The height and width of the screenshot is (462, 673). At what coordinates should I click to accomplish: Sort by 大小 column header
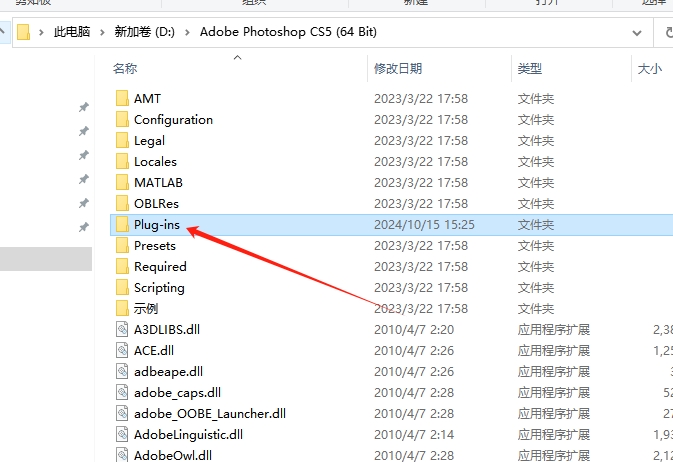click(x=650, y=68)
